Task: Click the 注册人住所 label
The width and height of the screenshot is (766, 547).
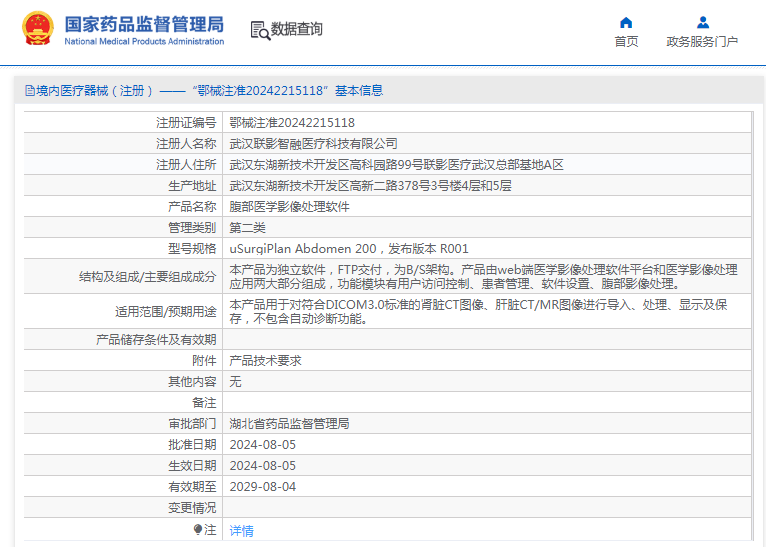Action: point(186,165)
